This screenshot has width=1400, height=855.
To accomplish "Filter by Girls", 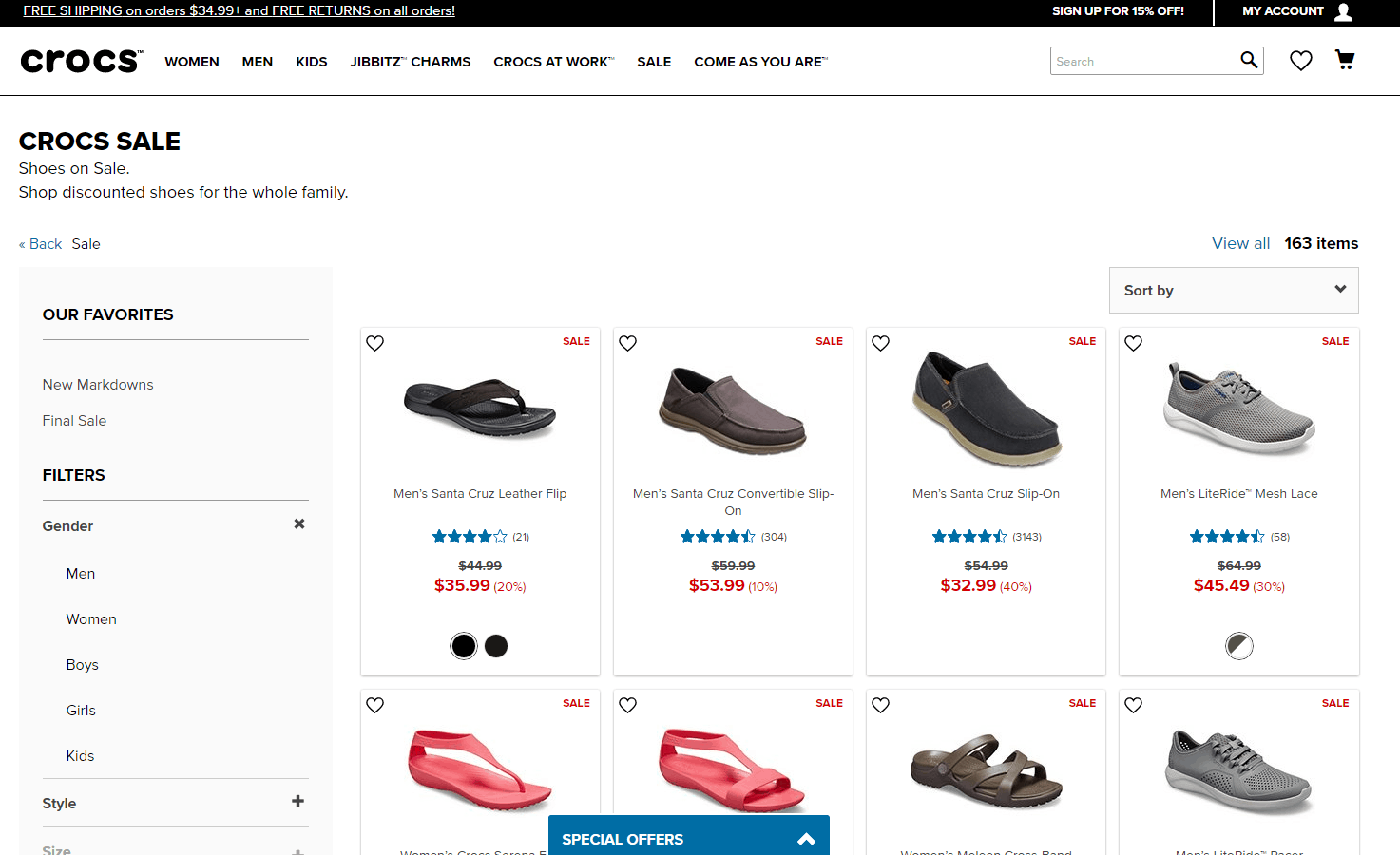I will [x=81, y=711].
